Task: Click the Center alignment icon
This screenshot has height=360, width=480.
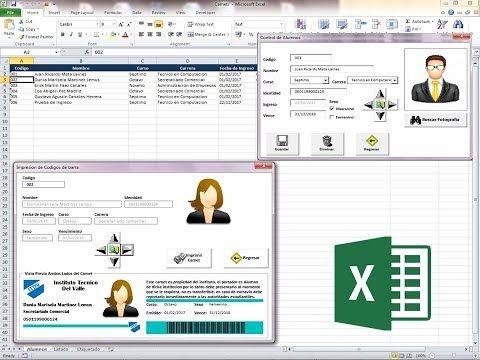Action: [x=150, y=34]
